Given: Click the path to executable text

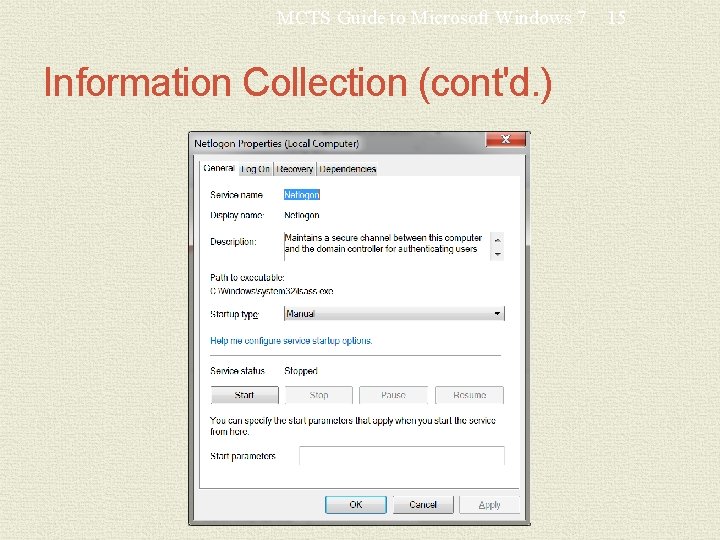Looking at the screenshot, I should 271,291.
